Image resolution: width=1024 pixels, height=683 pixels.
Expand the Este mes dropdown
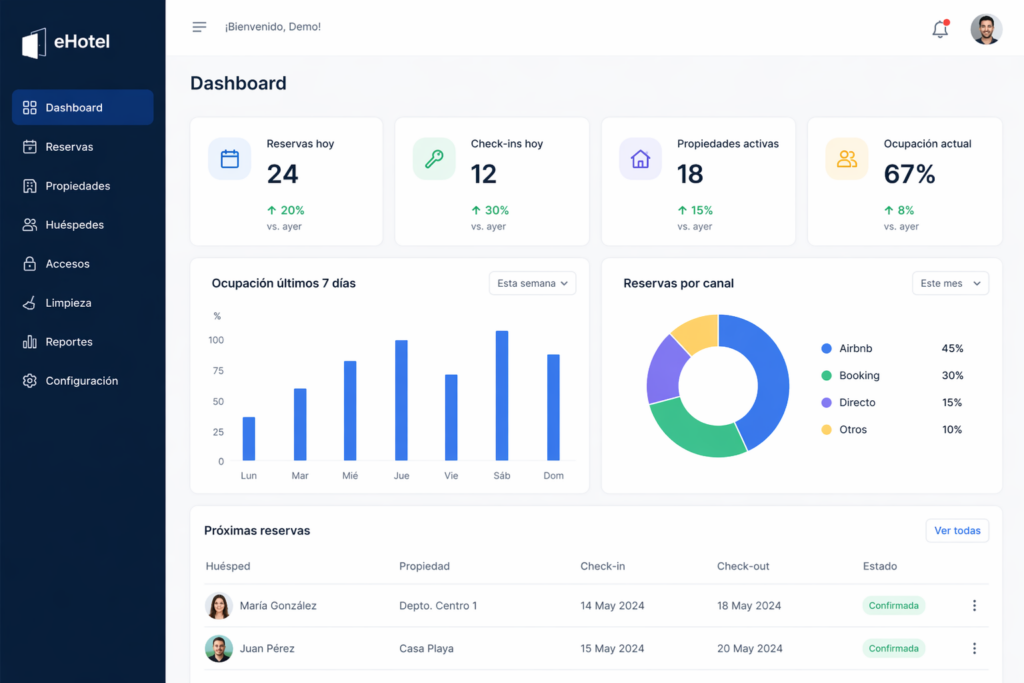coord(950,283)
